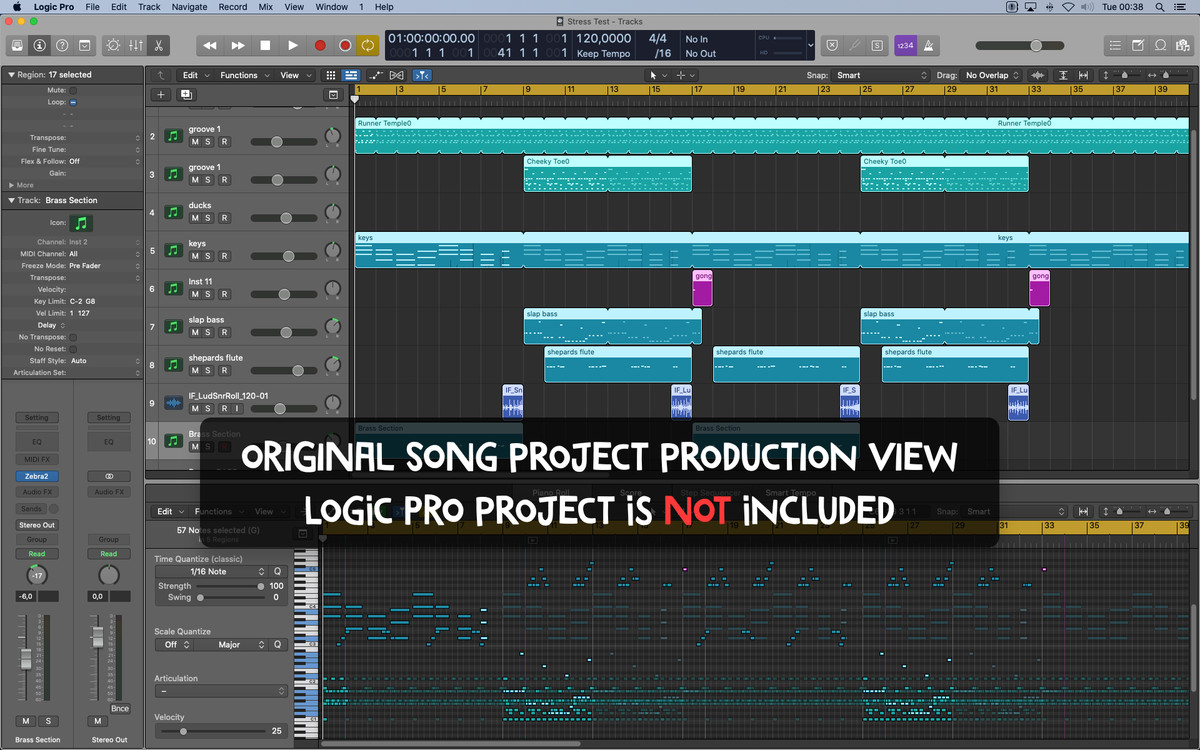The image size is (1200, 750).
Task: Open the Snap Smart dropdown
Action: pos(882,75)
